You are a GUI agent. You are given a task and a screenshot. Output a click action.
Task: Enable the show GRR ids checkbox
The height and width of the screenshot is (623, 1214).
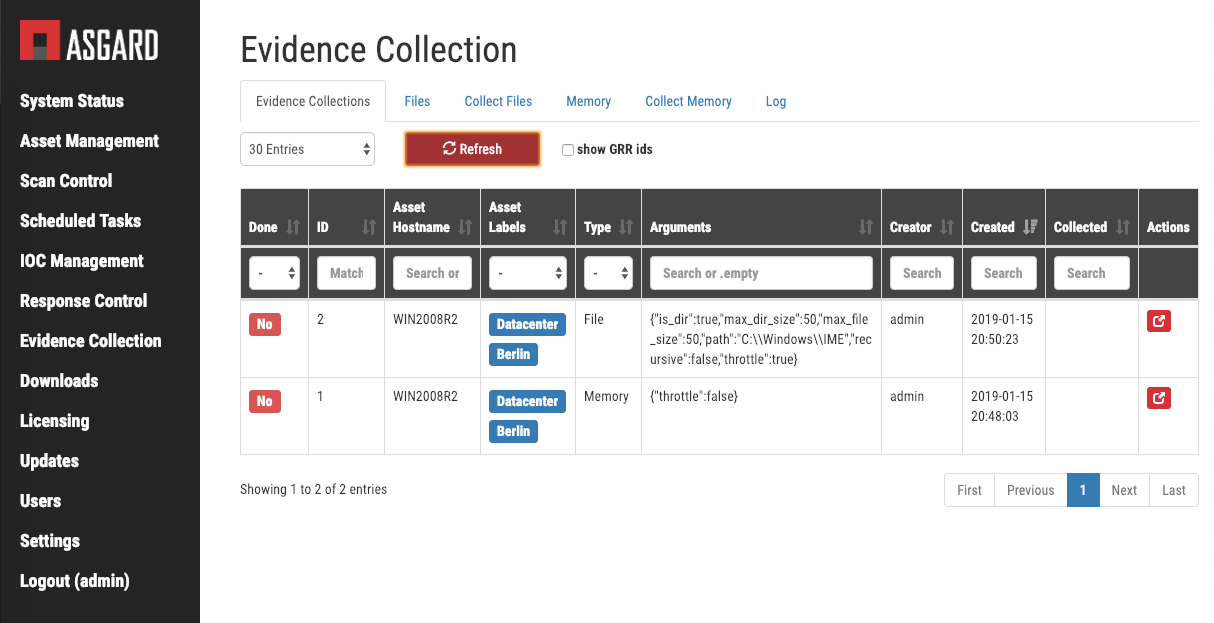click(568, 150)
